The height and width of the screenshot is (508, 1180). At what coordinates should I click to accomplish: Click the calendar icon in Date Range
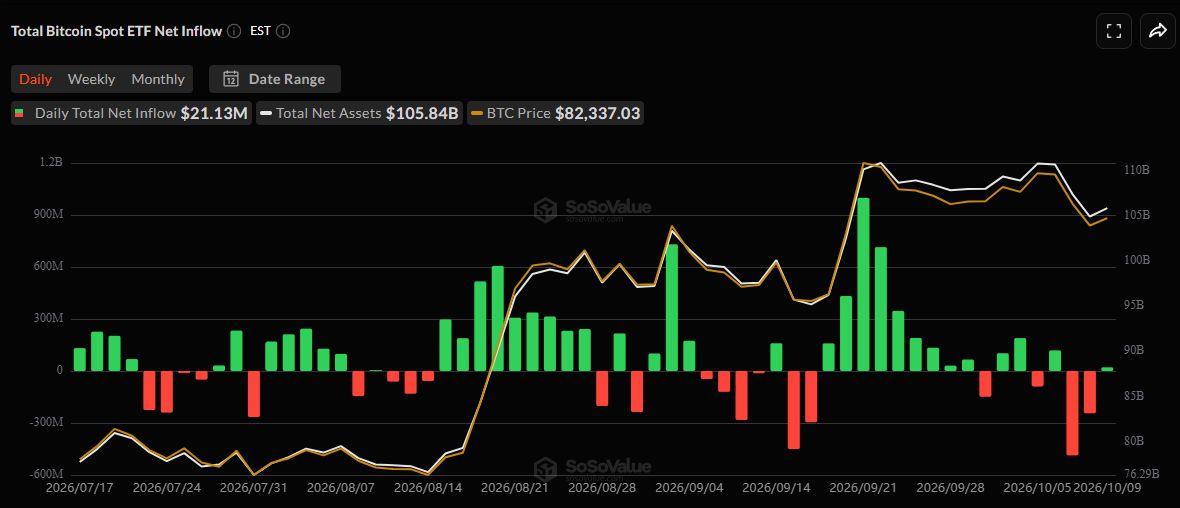[x=232, y=79]
